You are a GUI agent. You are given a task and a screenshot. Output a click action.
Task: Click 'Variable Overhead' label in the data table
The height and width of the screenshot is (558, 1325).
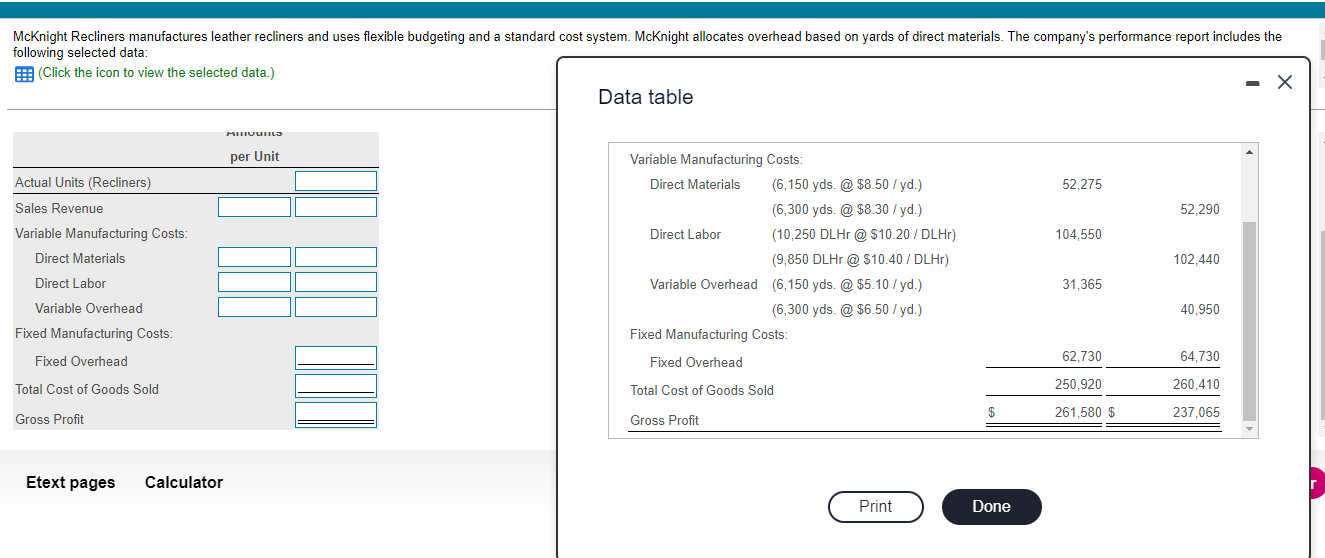(704, 284)
